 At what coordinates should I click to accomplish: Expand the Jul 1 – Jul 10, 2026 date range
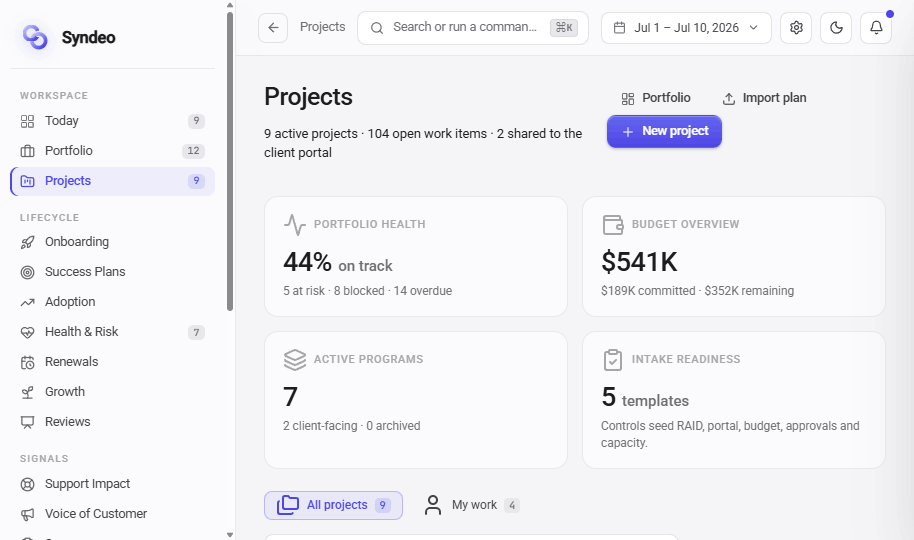click(x=686, y=27)
